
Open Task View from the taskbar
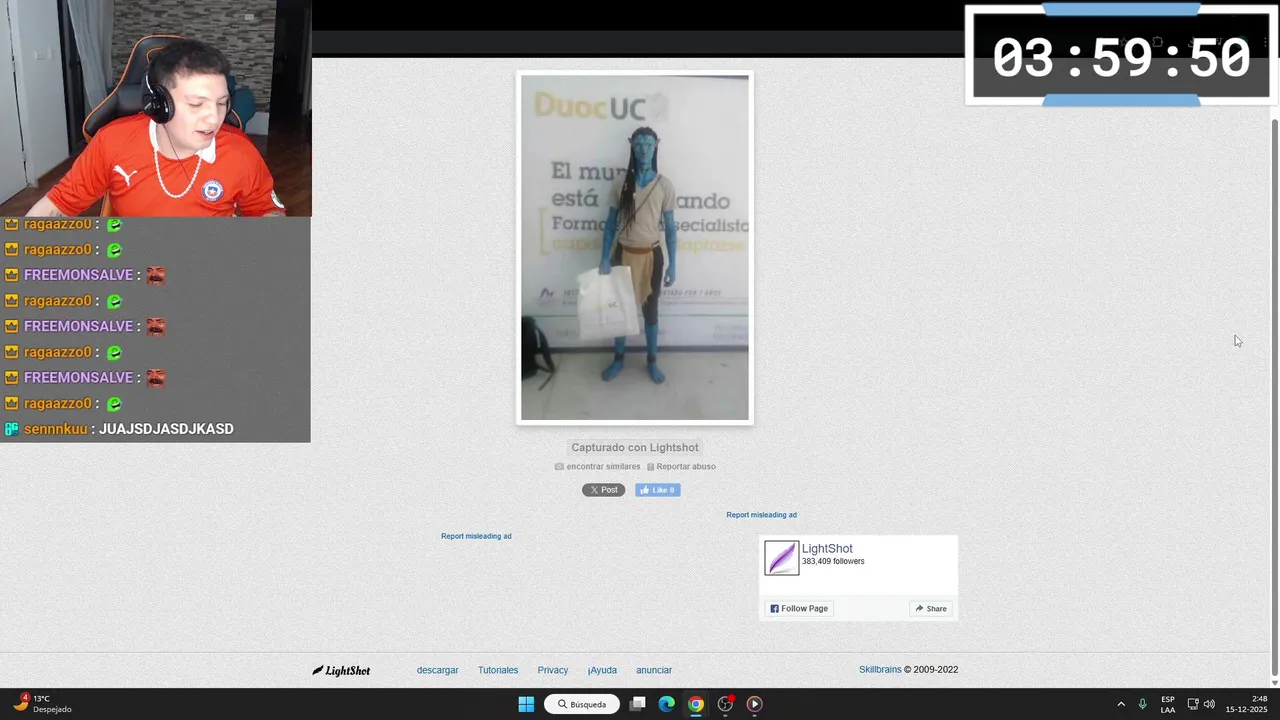[x=638, y=704]
